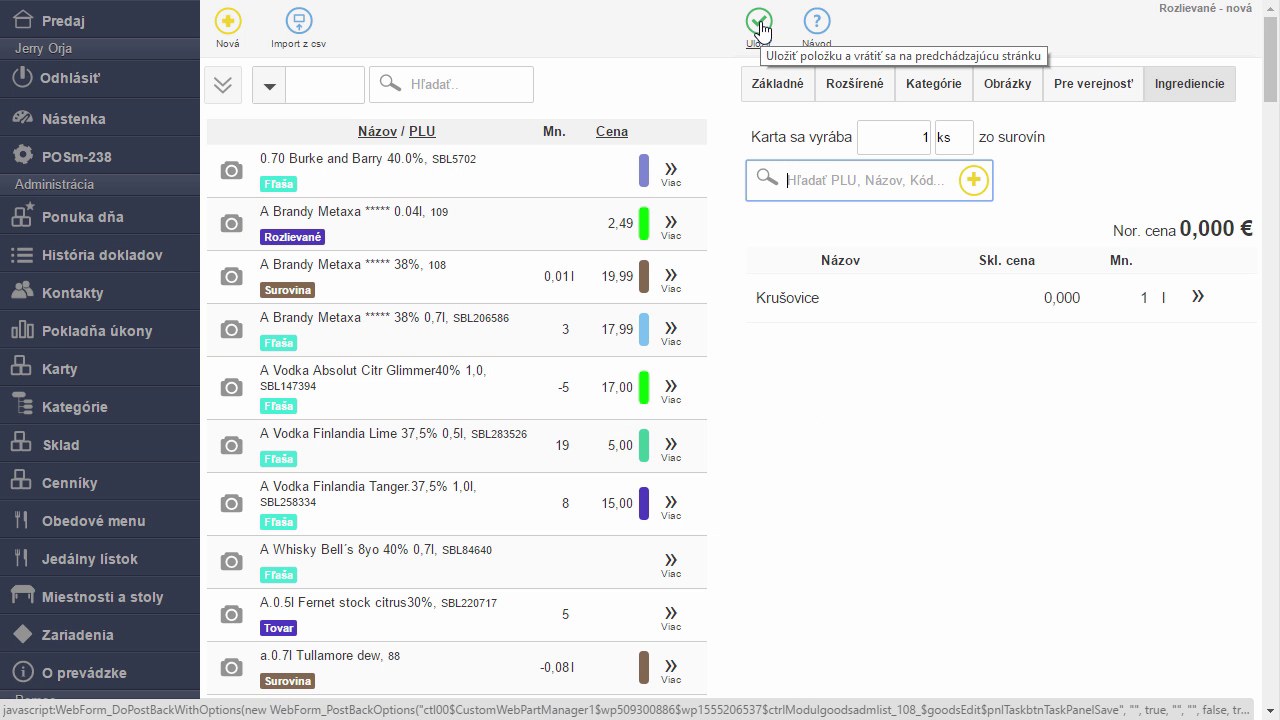Open Kategórie in sidebar
Viewport: 1280px width, 720px height.
click(100, 406)
